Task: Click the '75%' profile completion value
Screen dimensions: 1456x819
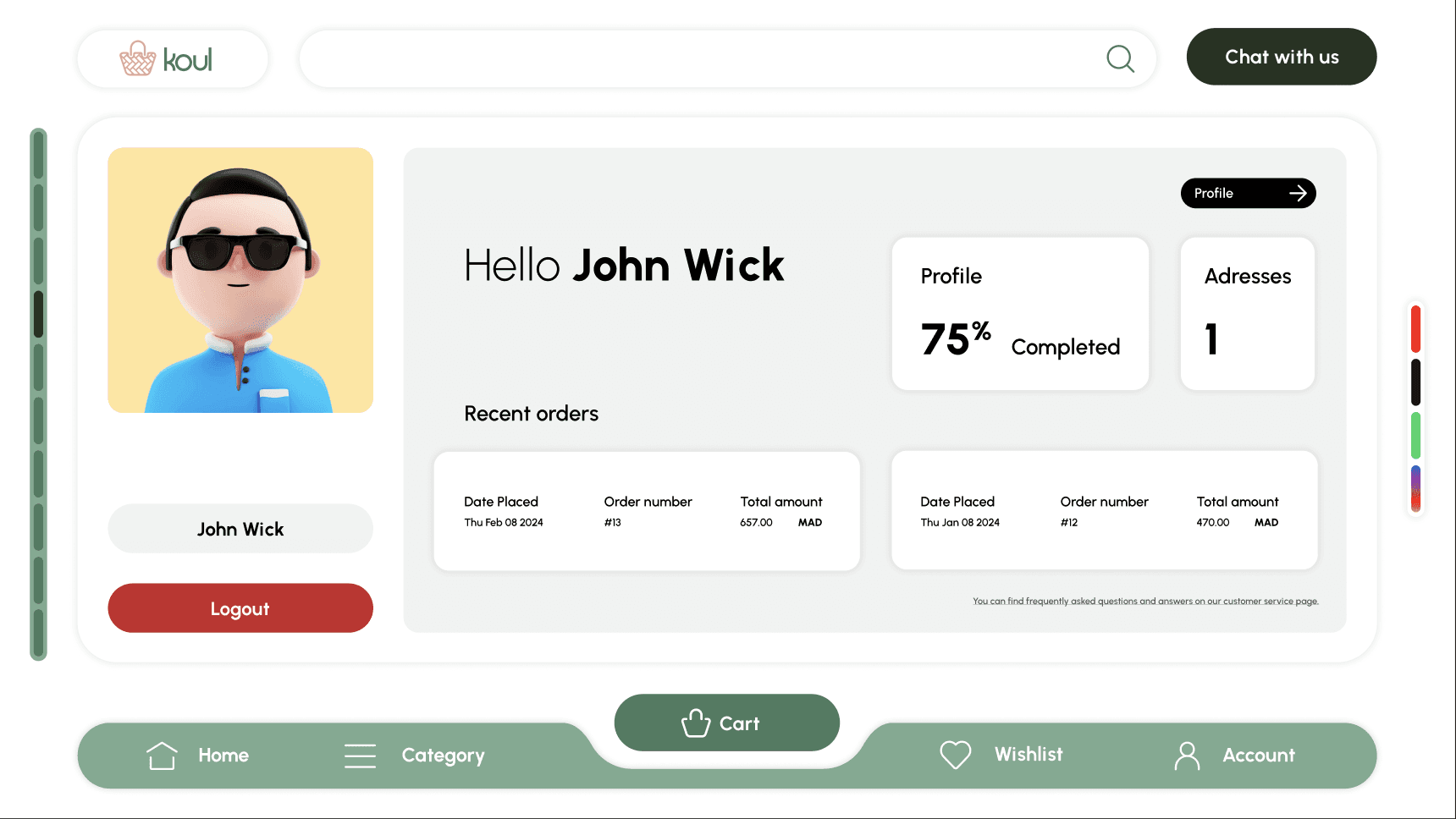Action: click(x=956, y=338)
